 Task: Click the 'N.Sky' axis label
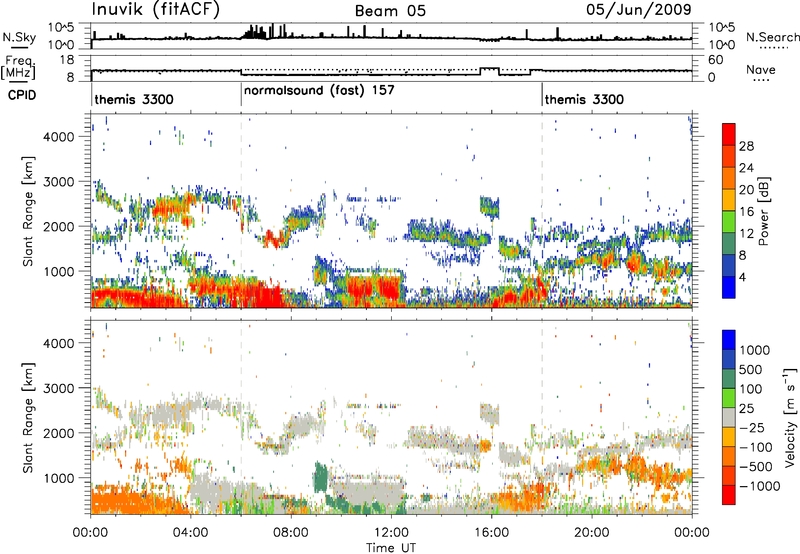[19, 37]
